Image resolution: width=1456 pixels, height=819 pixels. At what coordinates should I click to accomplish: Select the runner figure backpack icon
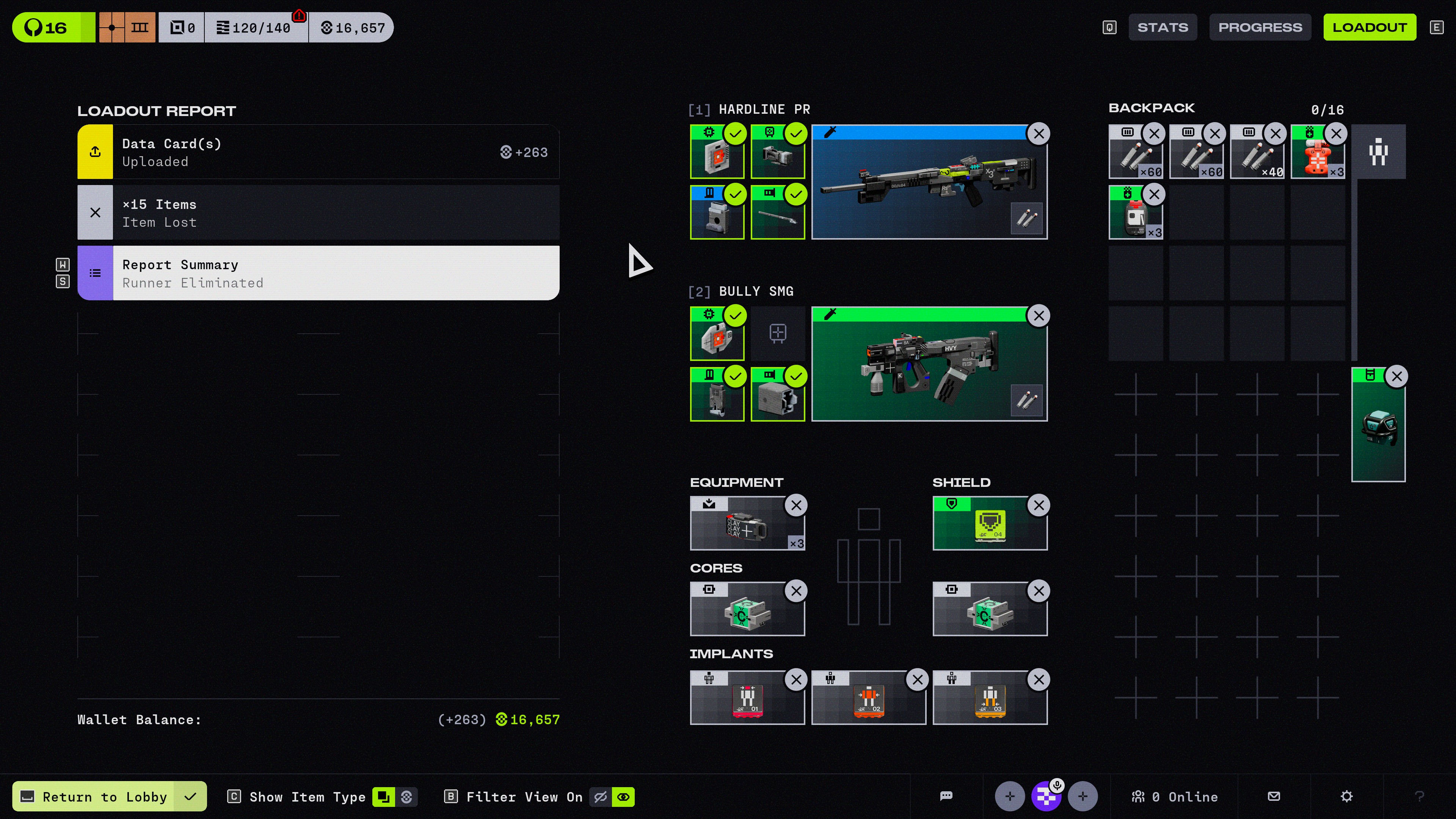(x=1378, y=152)
